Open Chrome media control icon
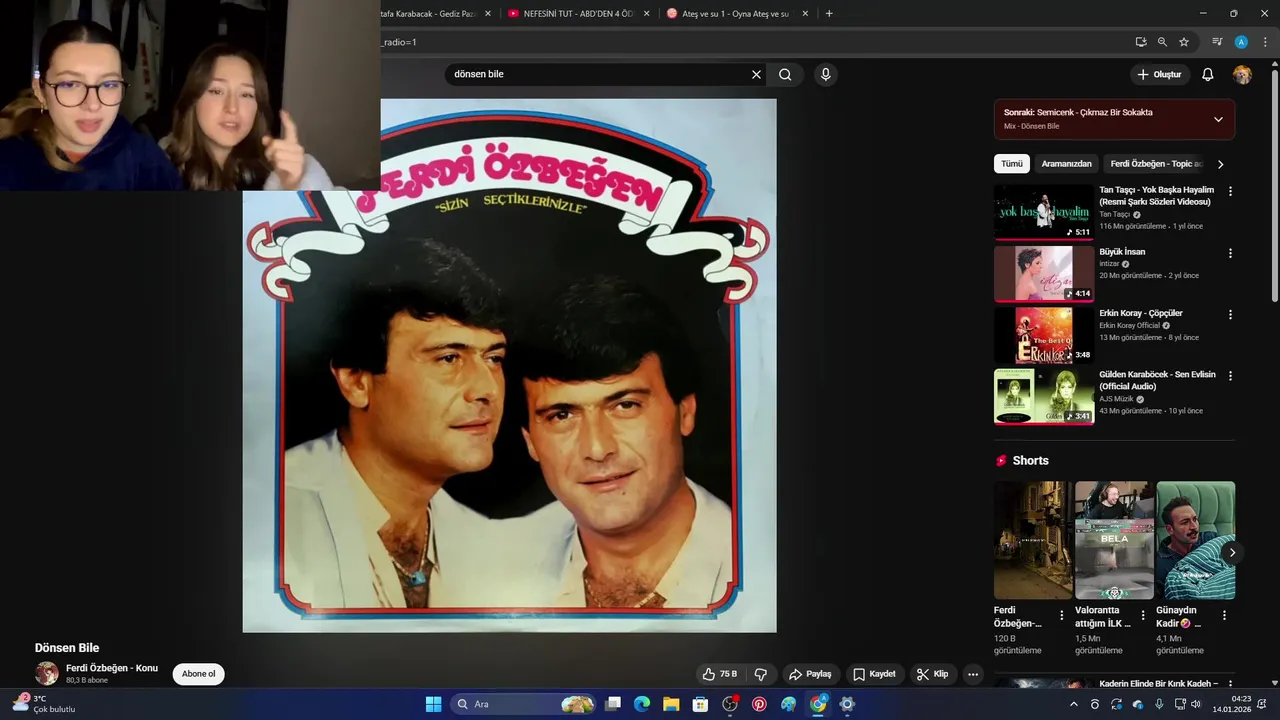This screenshot has height=720, width=1280. (1217, 42)
